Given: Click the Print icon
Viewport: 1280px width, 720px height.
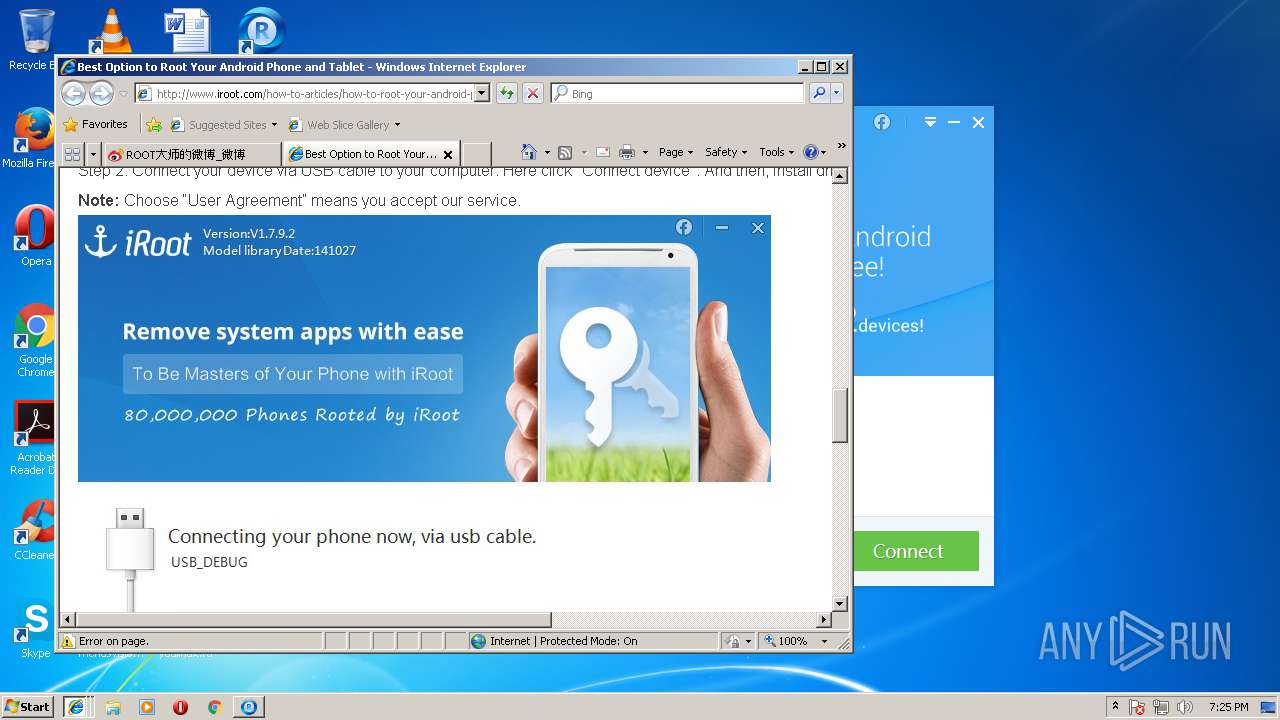Looking at the screenshot, I should [627, 152].
